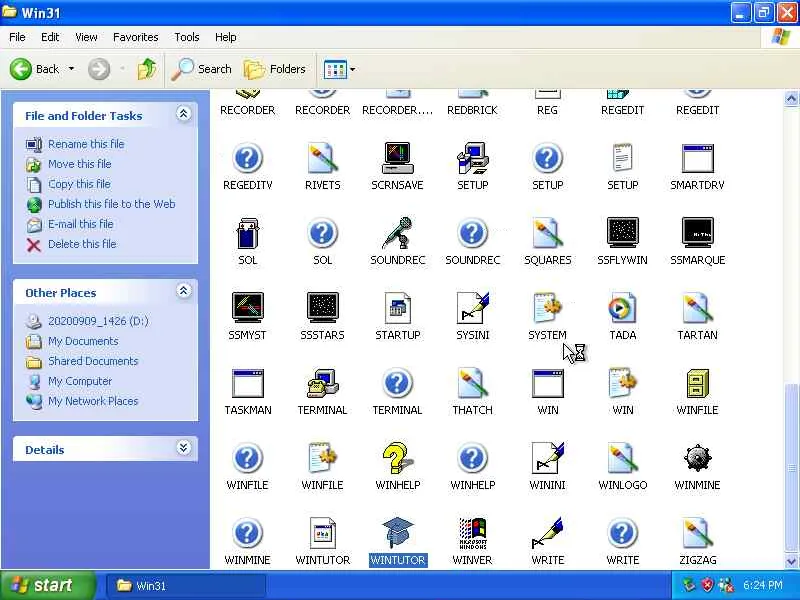Click the 6:24 PM clock
Image resolution: width=800 pixels, height=600 pixels.
click(763, 585)
